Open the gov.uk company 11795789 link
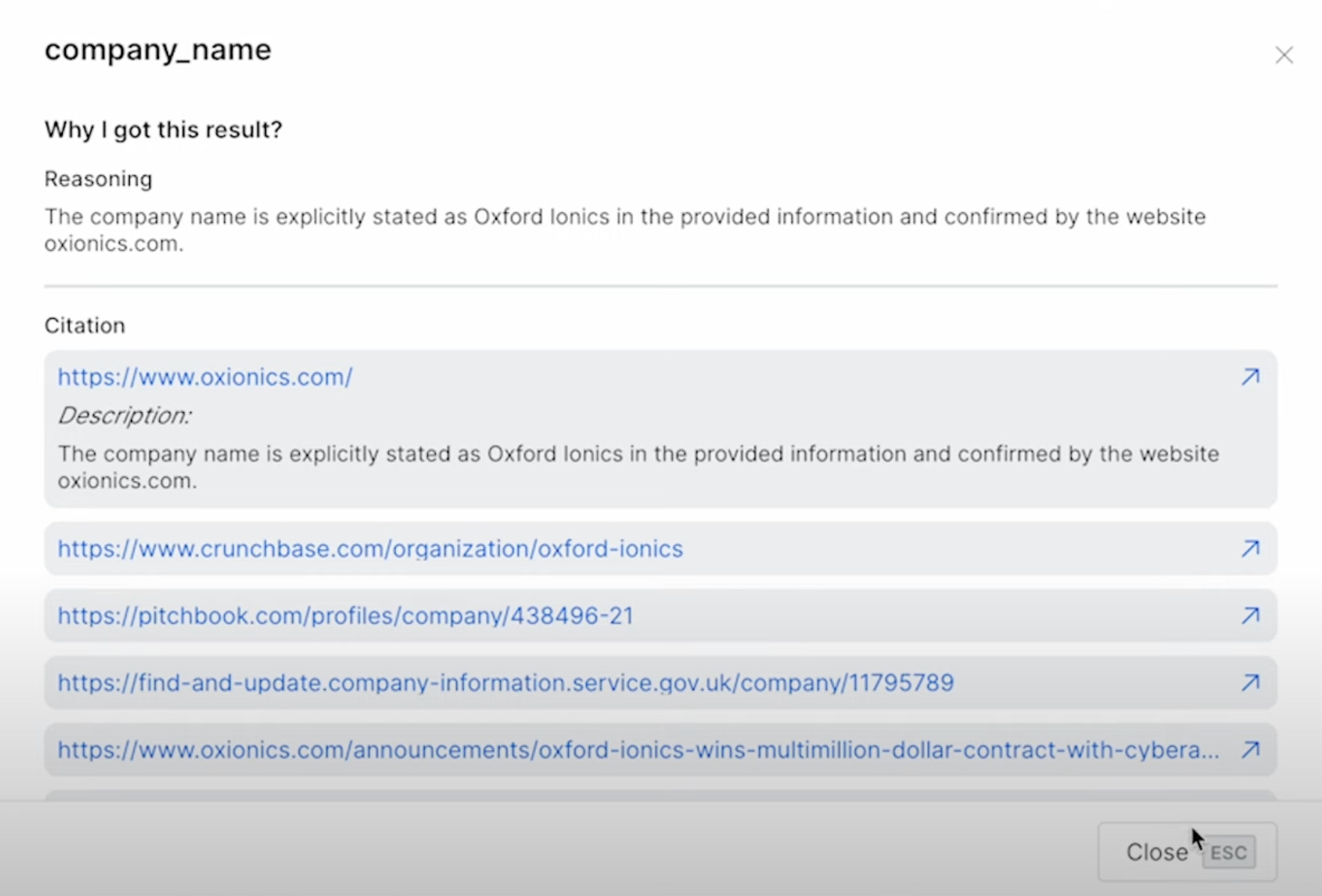Image resolution: width=1322 pixels, height=896 pixels. pyautogui.click(x=506, y=682)
